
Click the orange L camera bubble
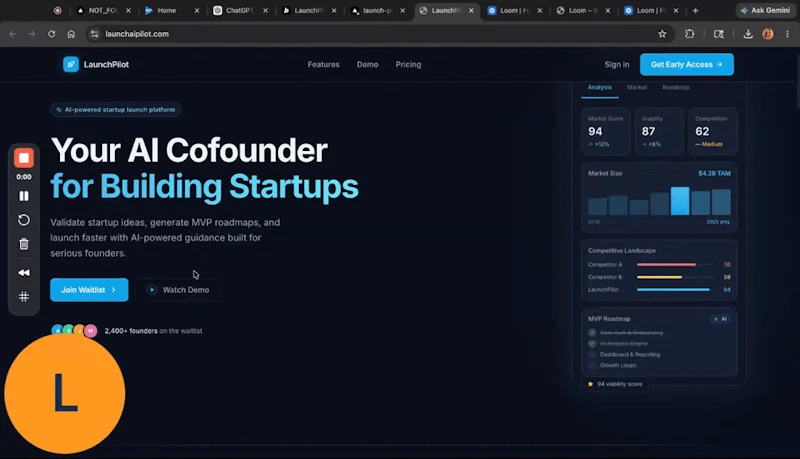tap(65, 393)
